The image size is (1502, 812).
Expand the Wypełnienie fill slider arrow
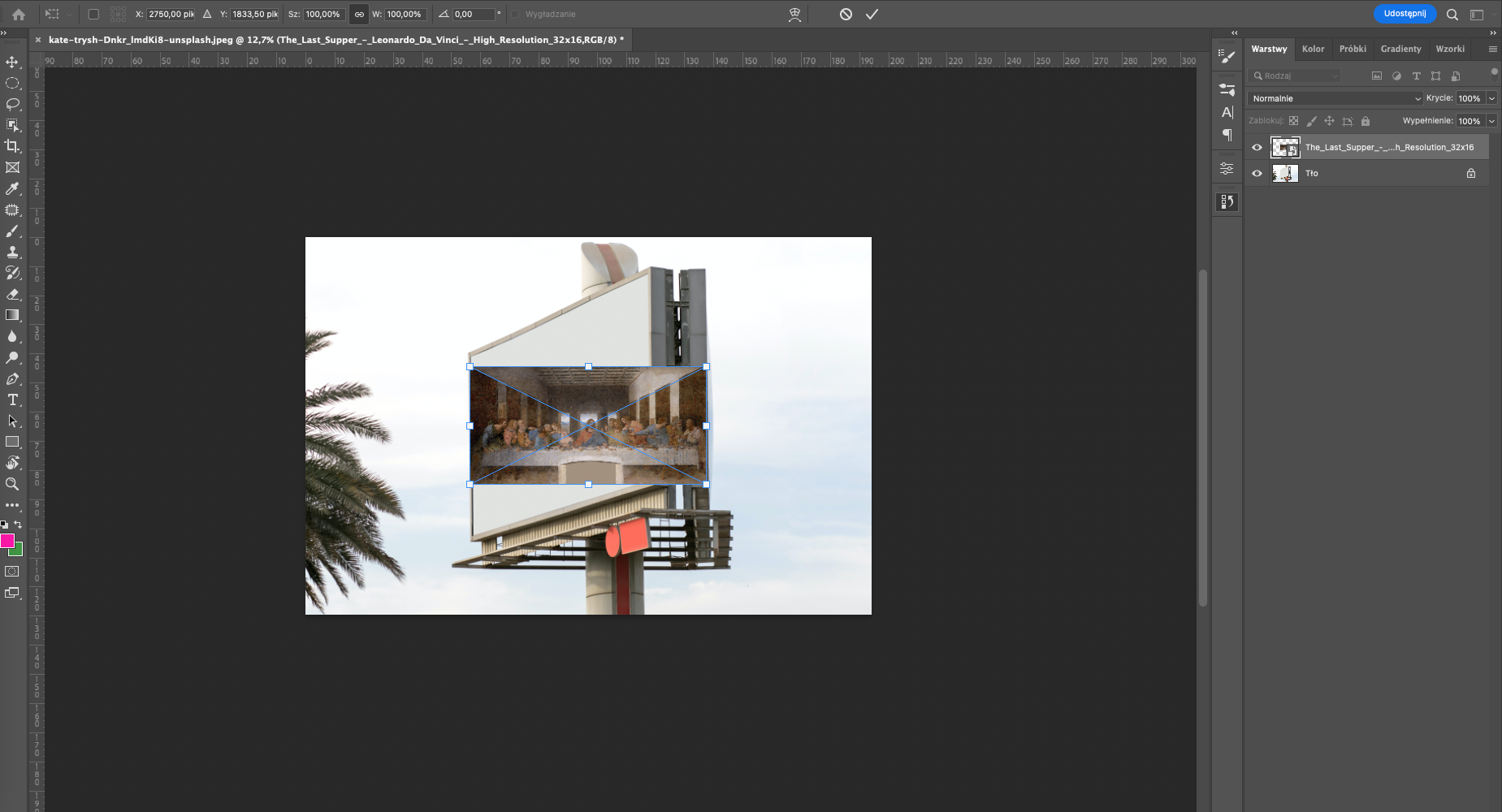point(1491,121)
